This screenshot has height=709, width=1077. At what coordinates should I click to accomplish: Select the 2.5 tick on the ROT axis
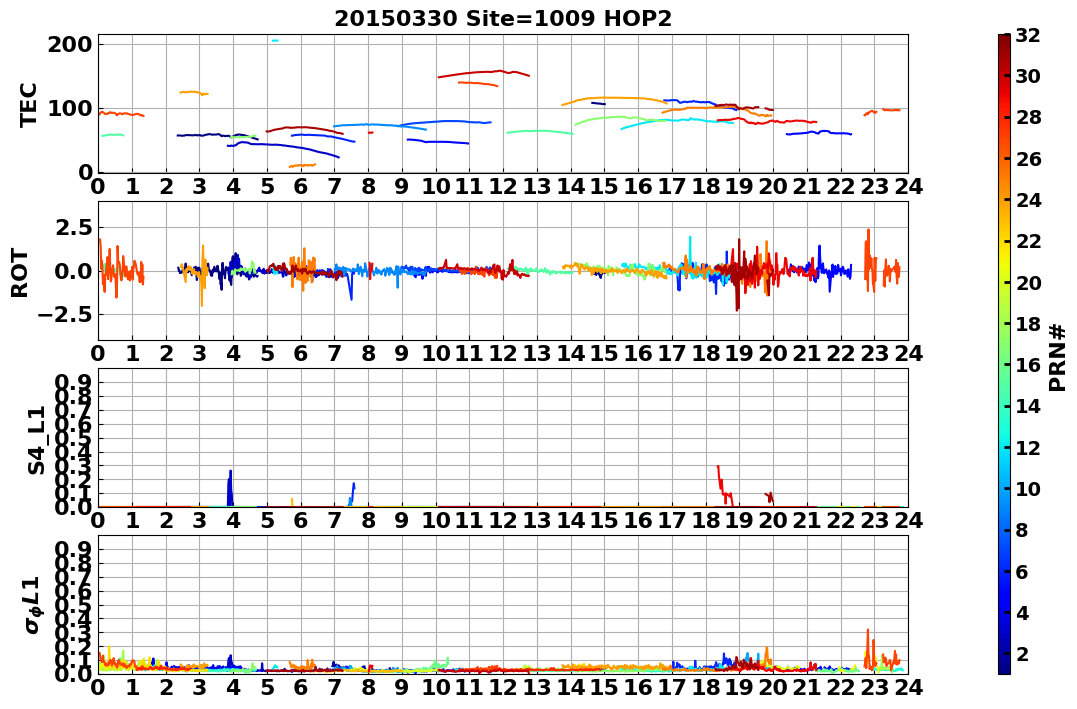point(72,227)
